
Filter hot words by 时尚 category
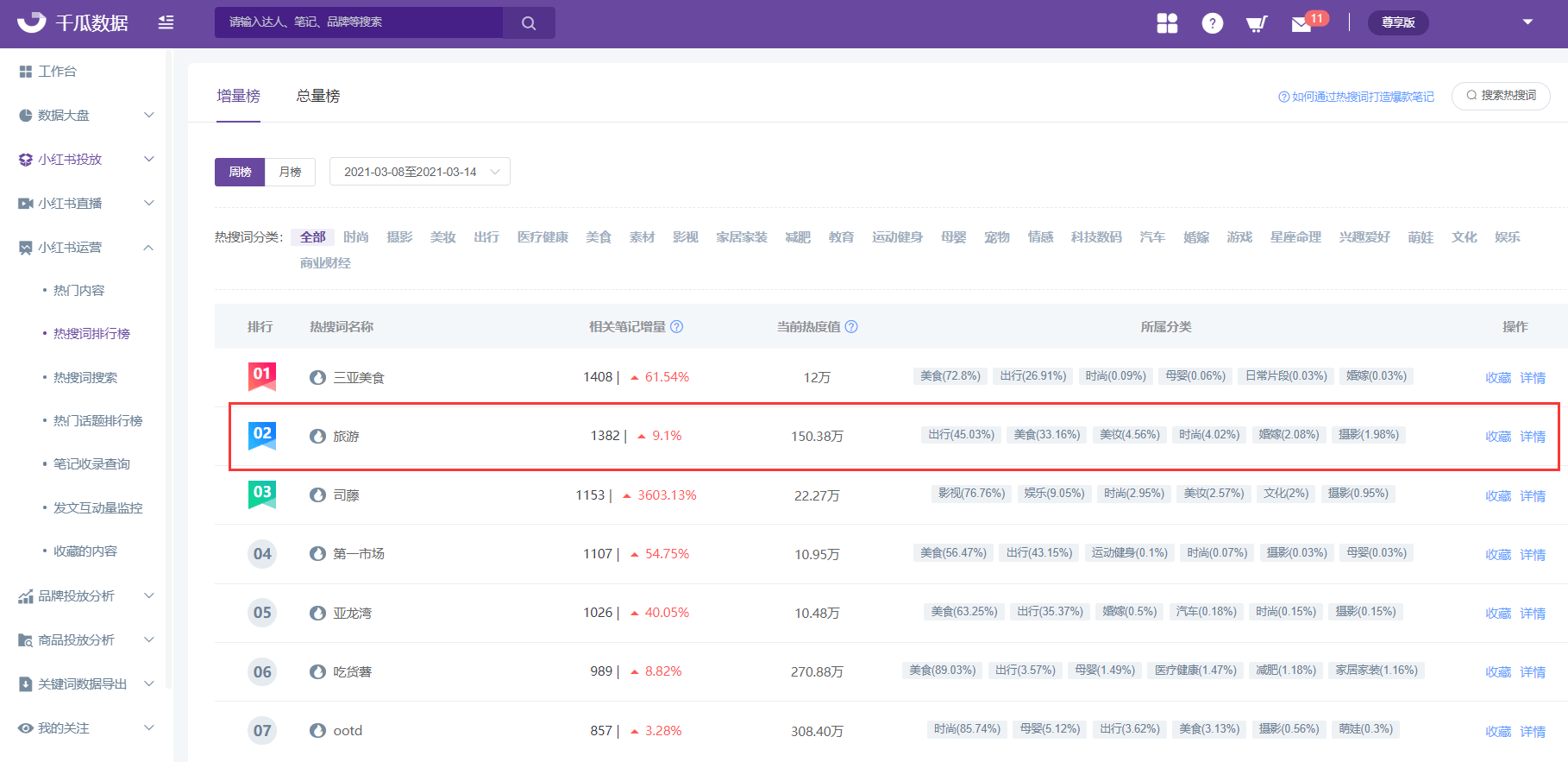coord(356,236)
